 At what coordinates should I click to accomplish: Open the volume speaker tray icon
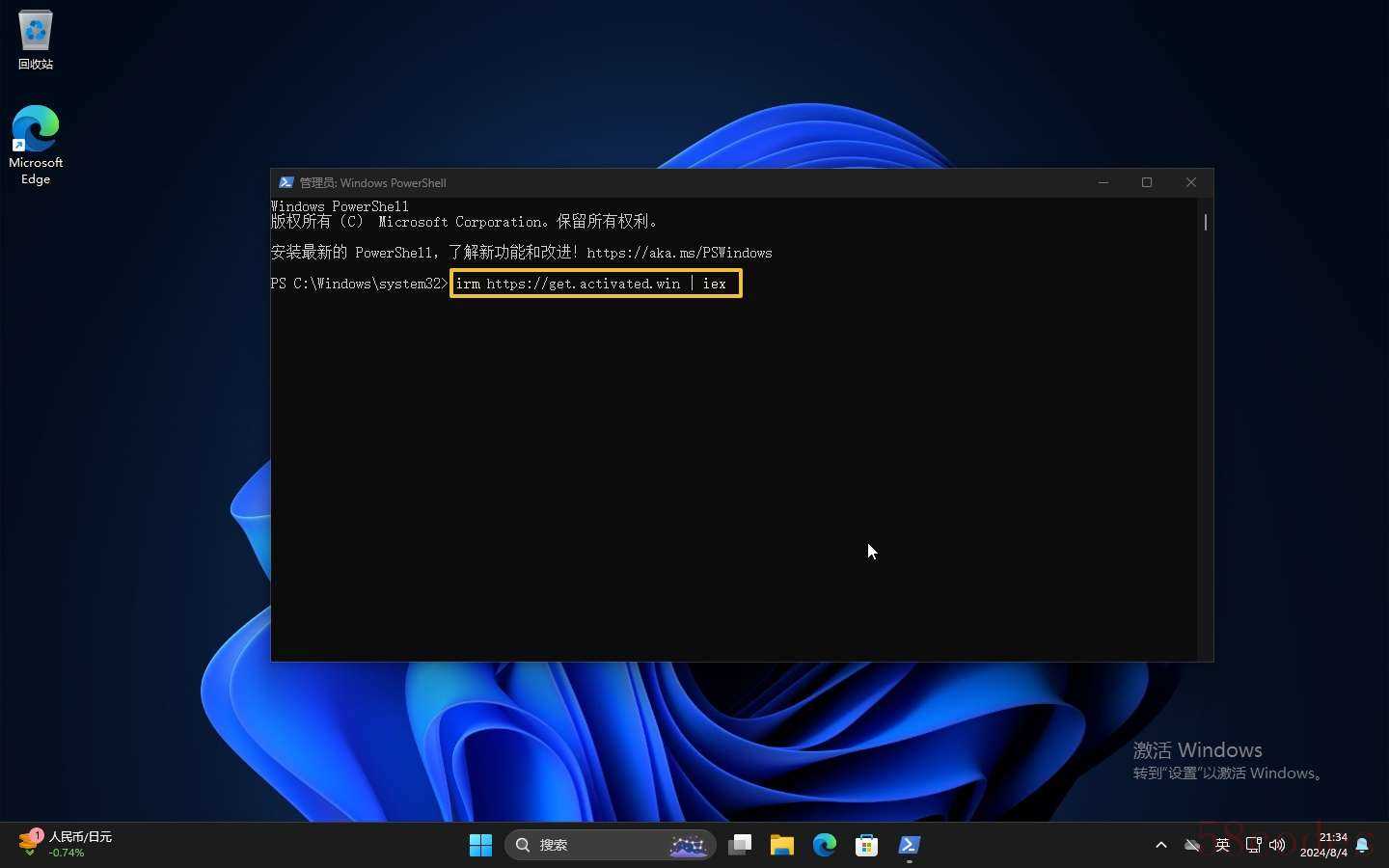[1277, 845]
